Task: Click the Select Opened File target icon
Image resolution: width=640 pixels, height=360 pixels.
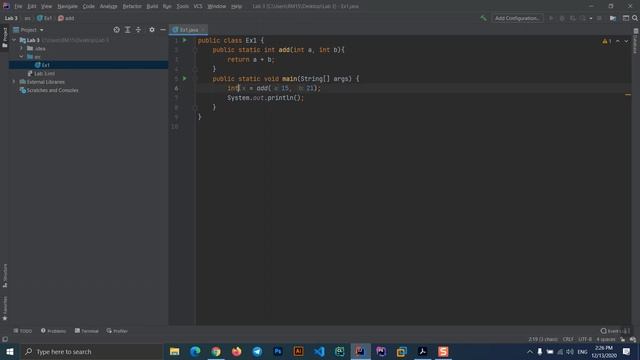Action: click(117, 30)
